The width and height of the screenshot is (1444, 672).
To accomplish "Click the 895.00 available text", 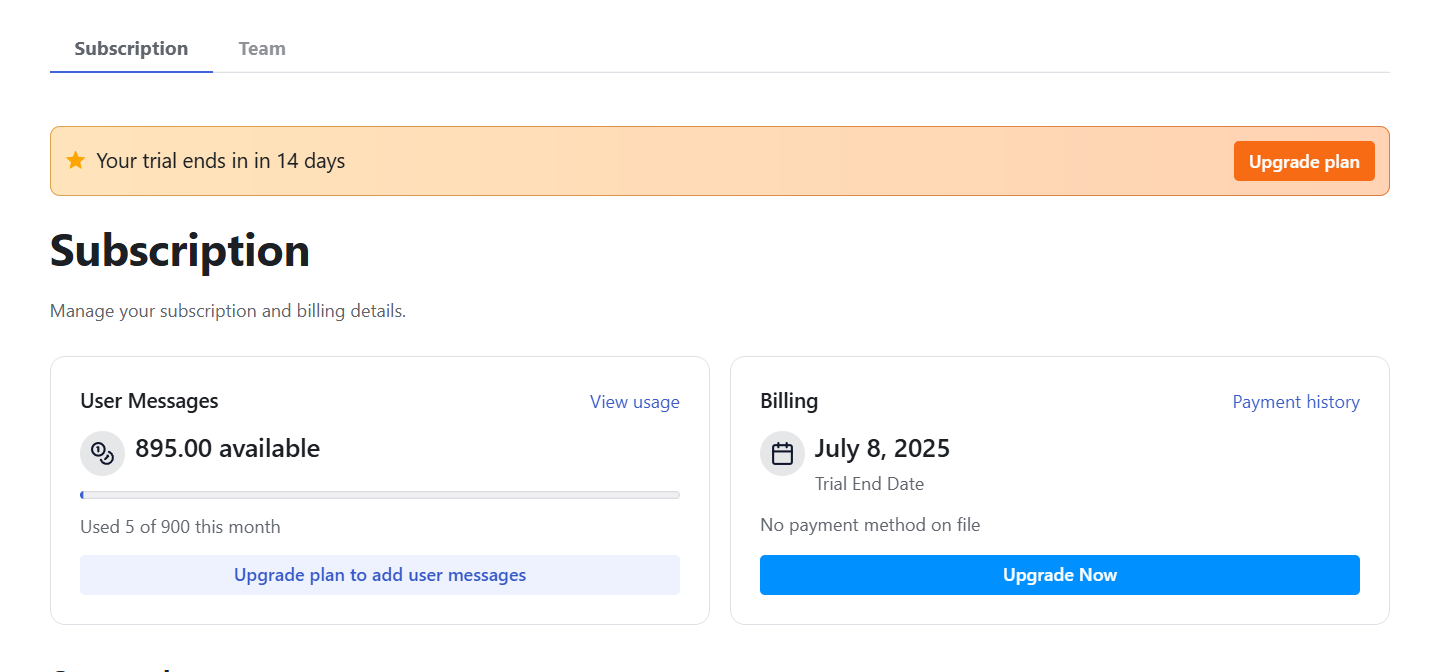I will [x=227, y=449].
